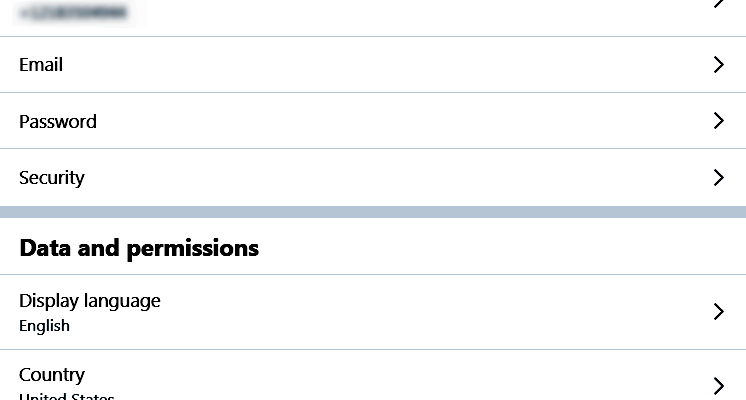Open the Email settings row
746x400 pixels.
click(372, 65)
